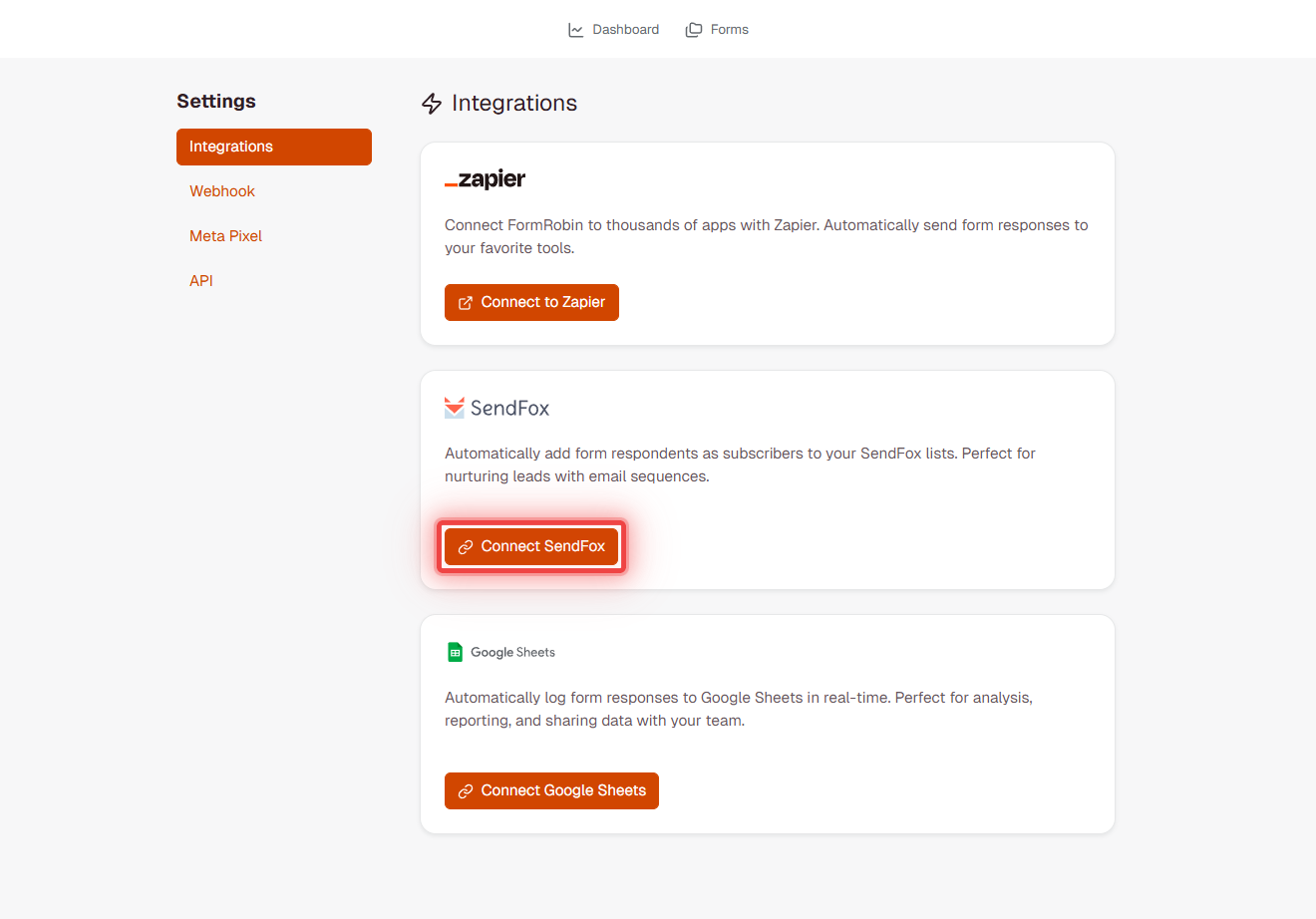
Task: Click Connect Google Sheets
Action: pos(551,790)
